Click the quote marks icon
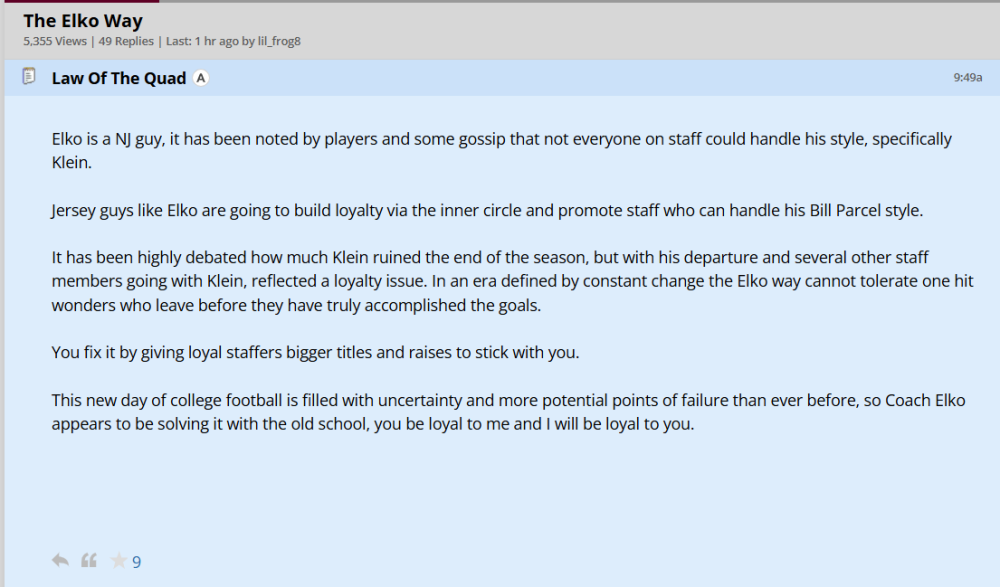 click(89, 561)
